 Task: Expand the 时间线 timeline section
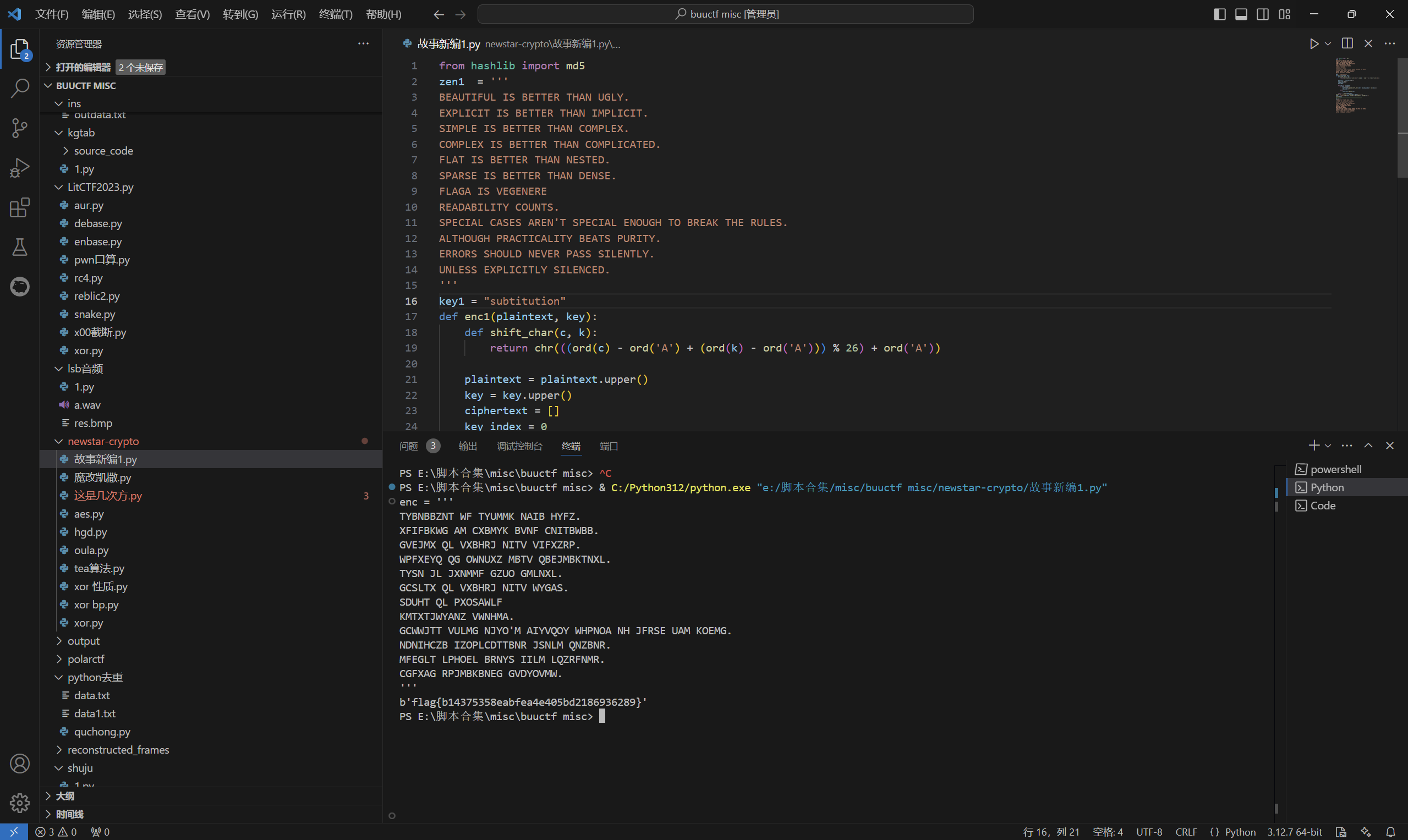click(x=48, y=814)
